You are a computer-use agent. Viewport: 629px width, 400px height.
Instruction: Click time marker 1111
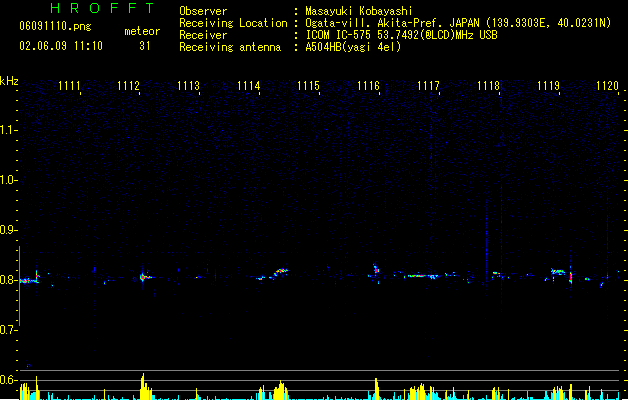(x=69, y=86)
